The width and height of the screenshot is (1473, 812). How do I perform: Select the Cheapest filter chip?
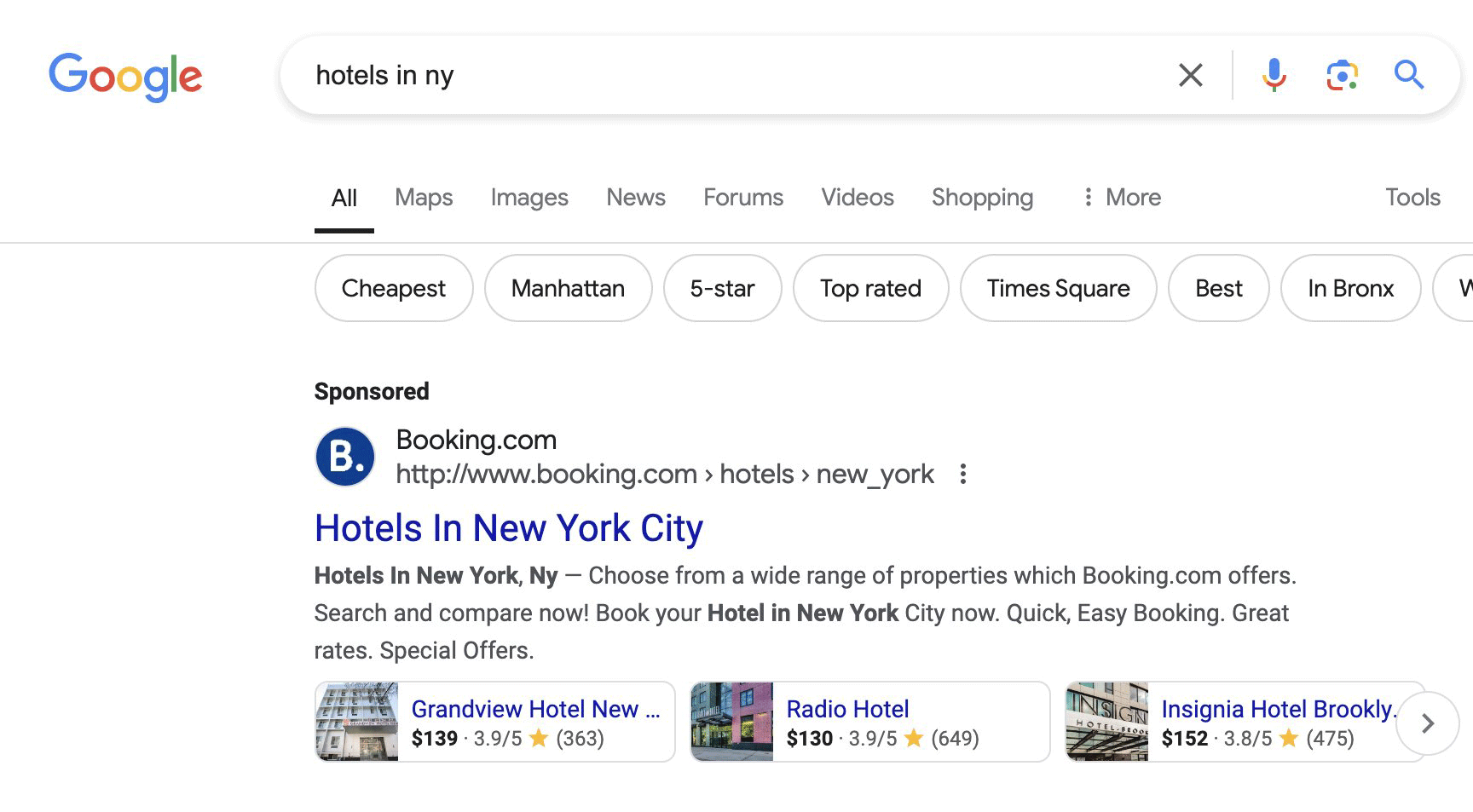pos(393,289)
